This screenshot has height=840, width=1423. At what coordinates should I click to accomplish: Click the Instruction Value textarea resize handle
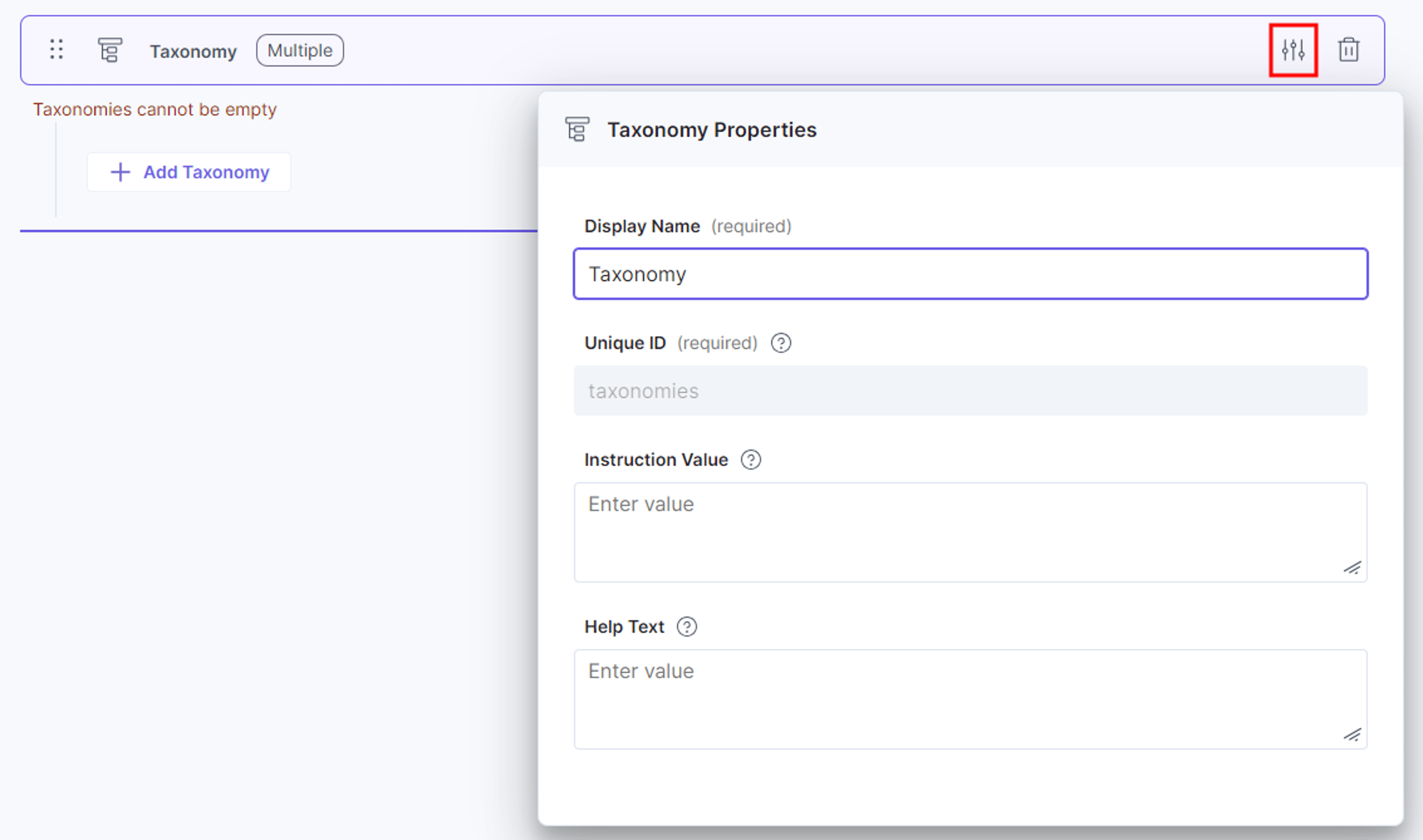point(1352,568)
